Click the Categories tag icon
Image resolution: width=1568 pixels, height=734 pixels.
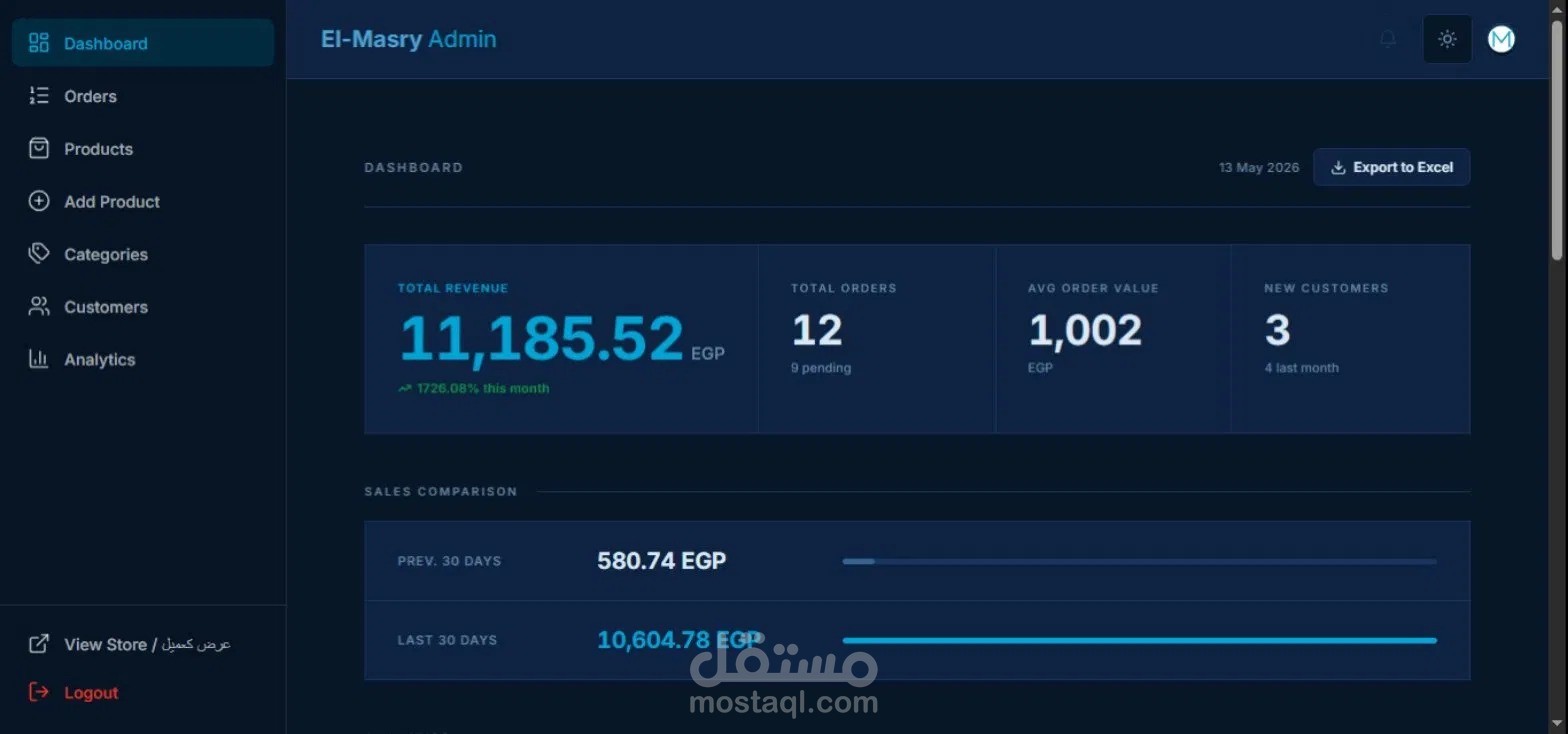(x=39, y=254)
